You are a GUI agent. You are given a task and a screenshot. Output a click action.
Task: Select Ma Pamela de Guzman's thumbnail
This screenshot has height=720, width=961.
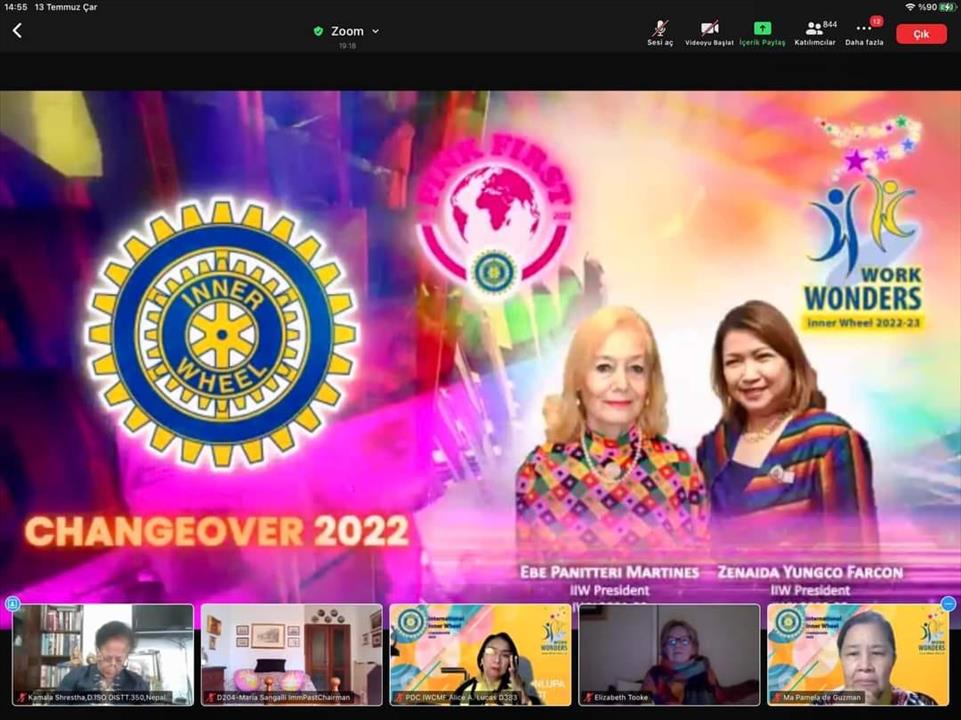click(x=858, y=654)
